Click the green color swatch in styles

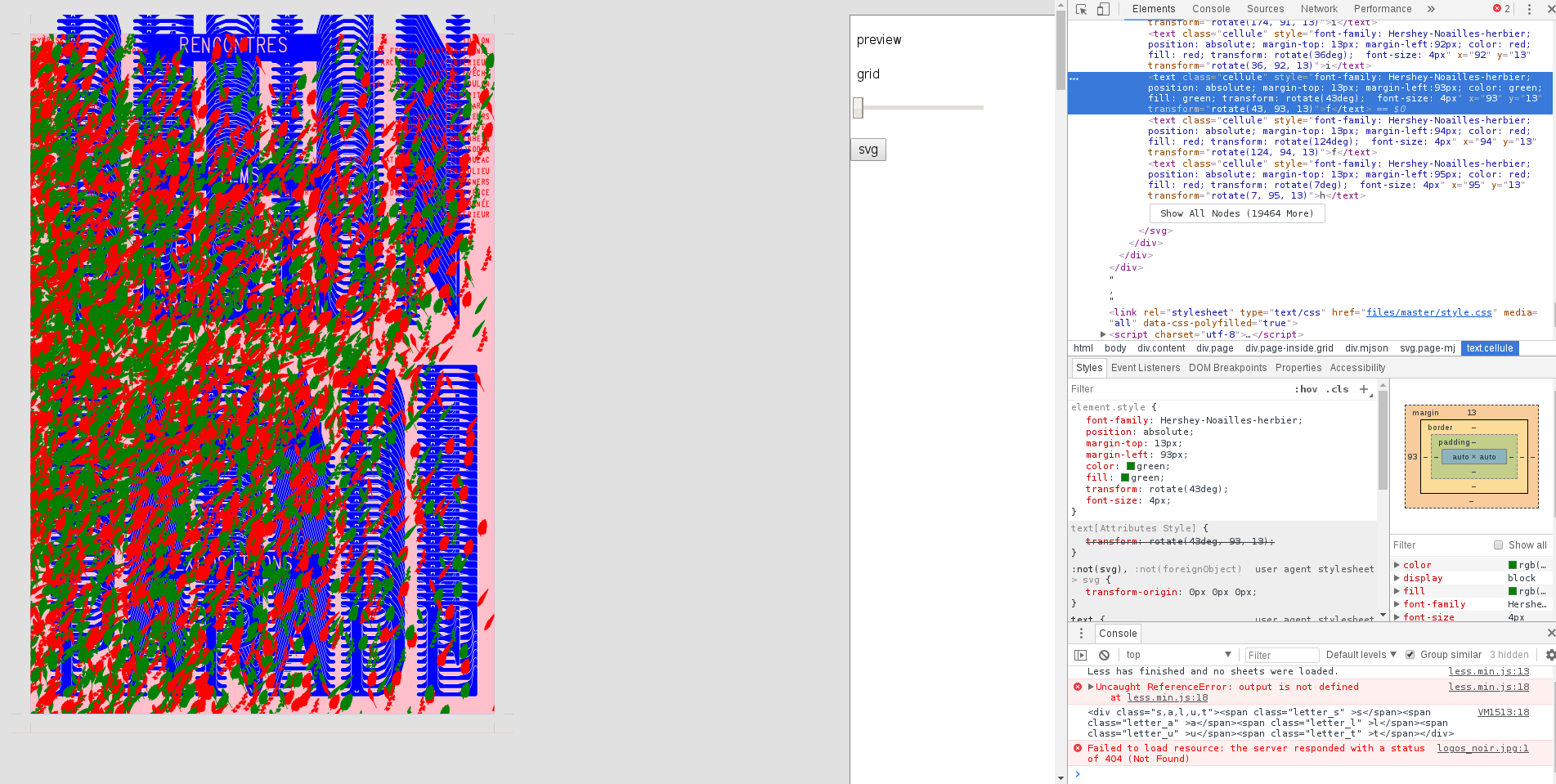1131,466
